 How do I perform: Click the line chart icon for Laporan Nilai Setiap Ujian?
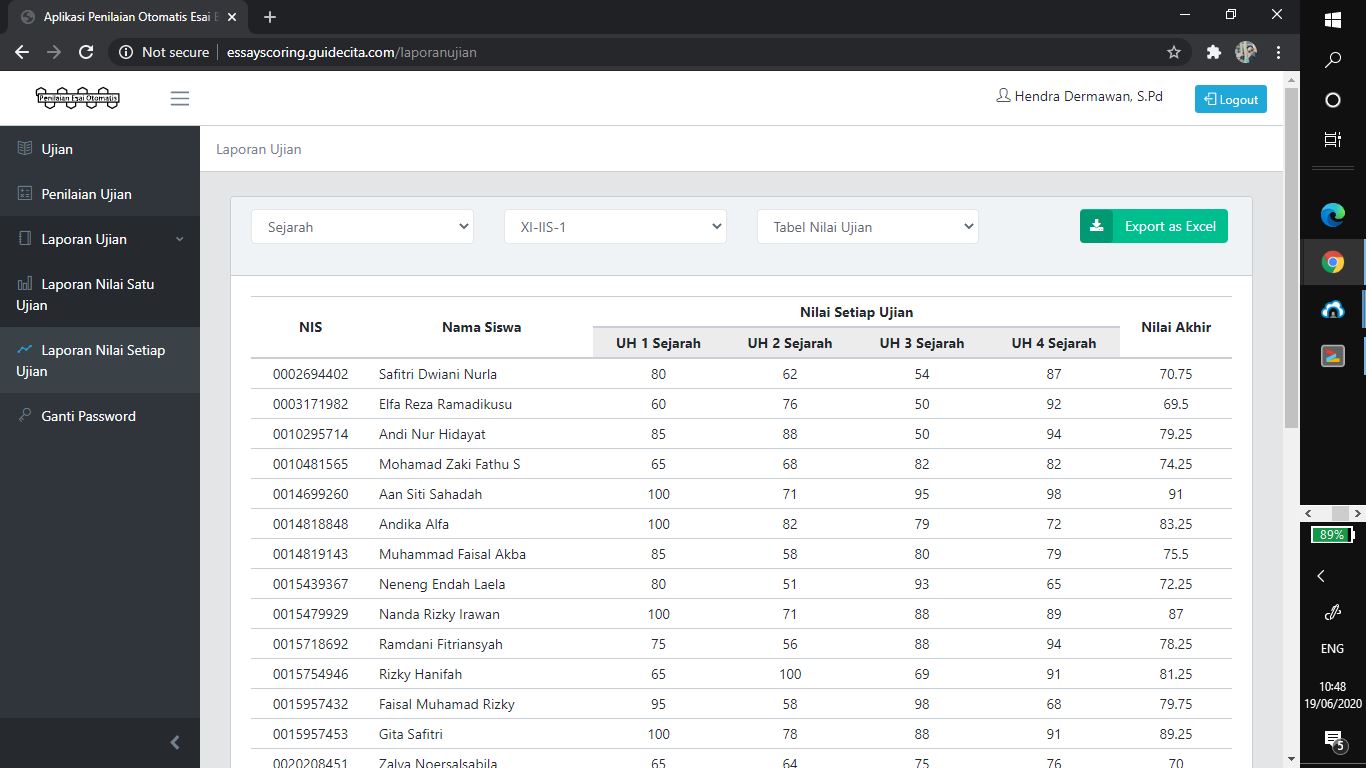(25, 350)
